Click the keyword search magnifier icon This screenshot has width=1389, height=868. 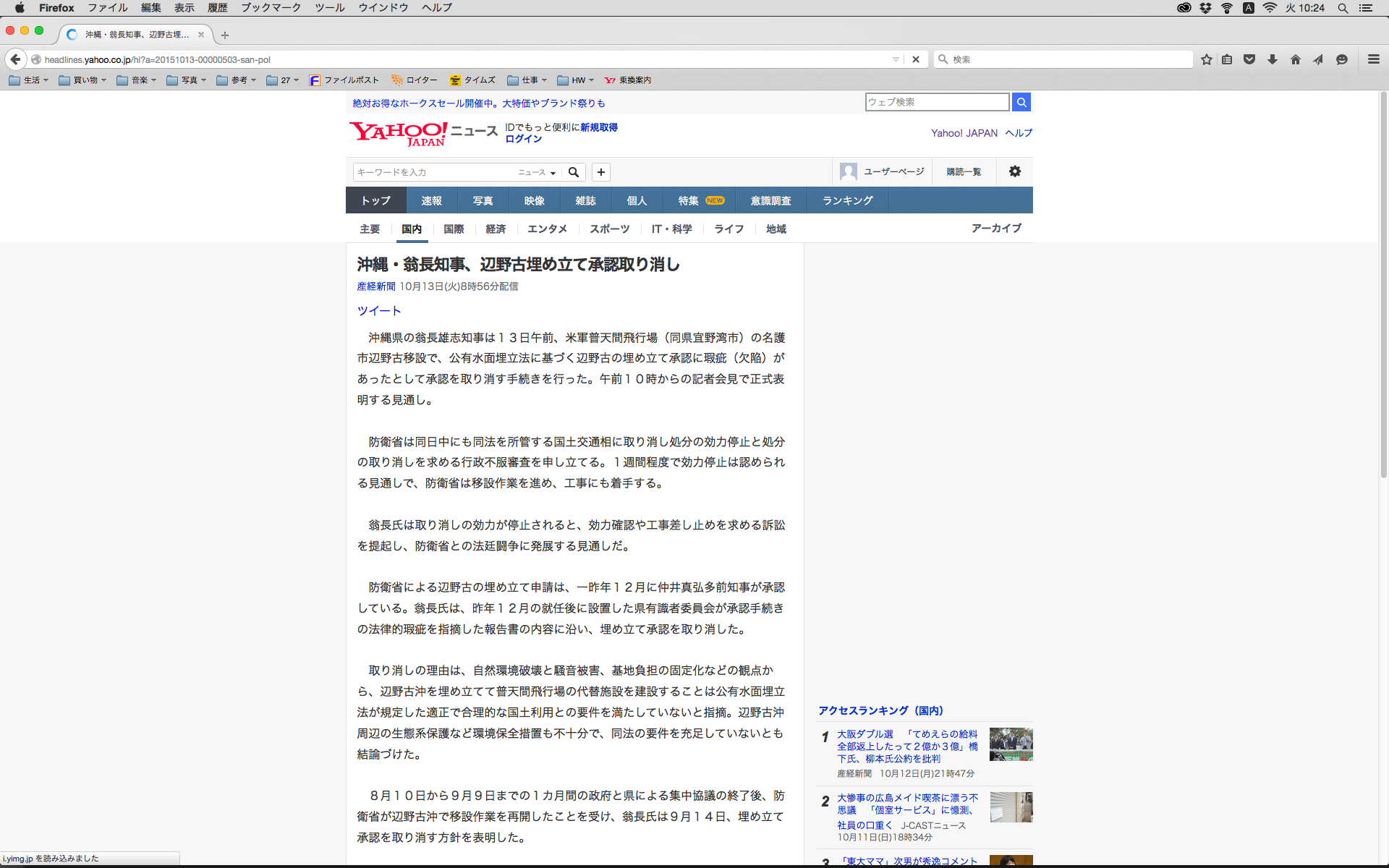pos(574,172)
